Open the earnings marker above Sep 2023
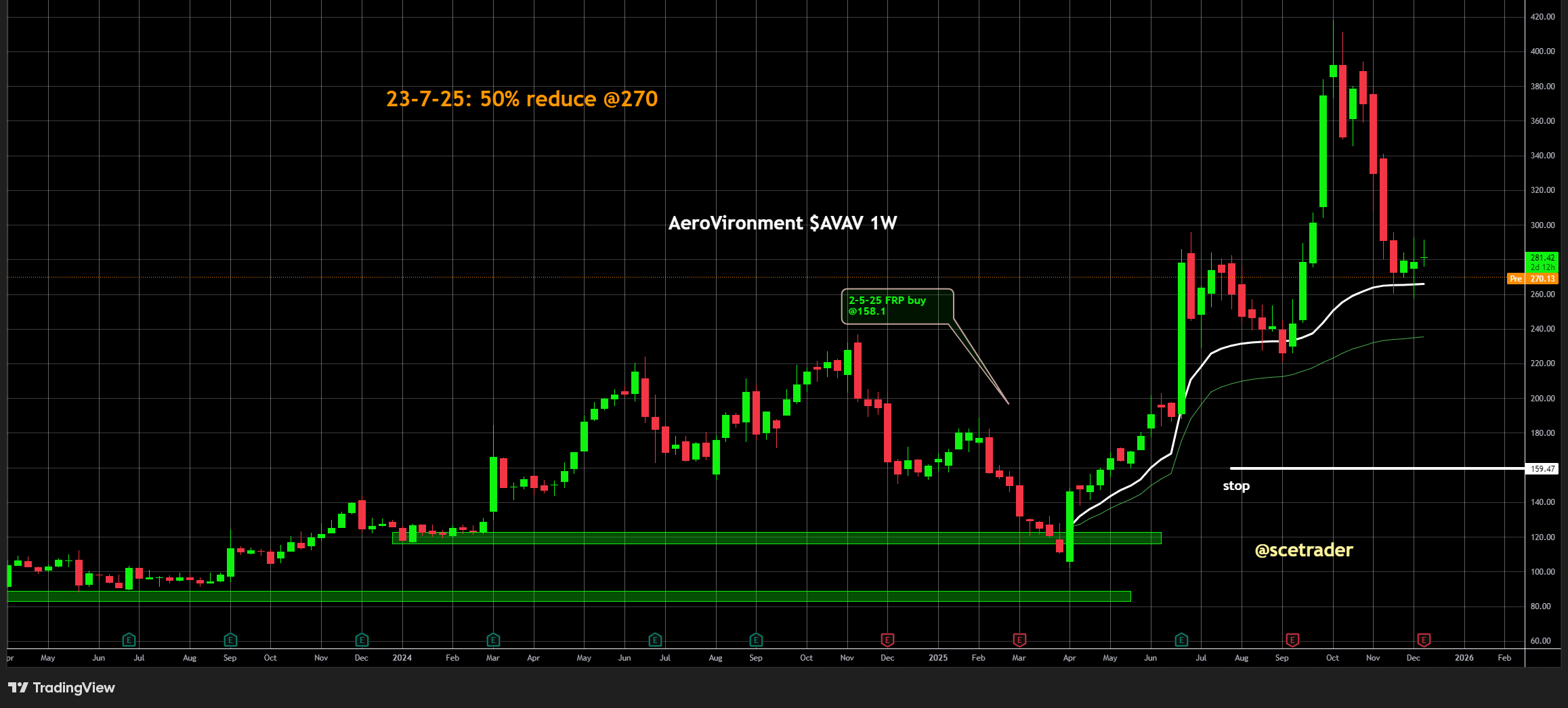 click(230, 640)
